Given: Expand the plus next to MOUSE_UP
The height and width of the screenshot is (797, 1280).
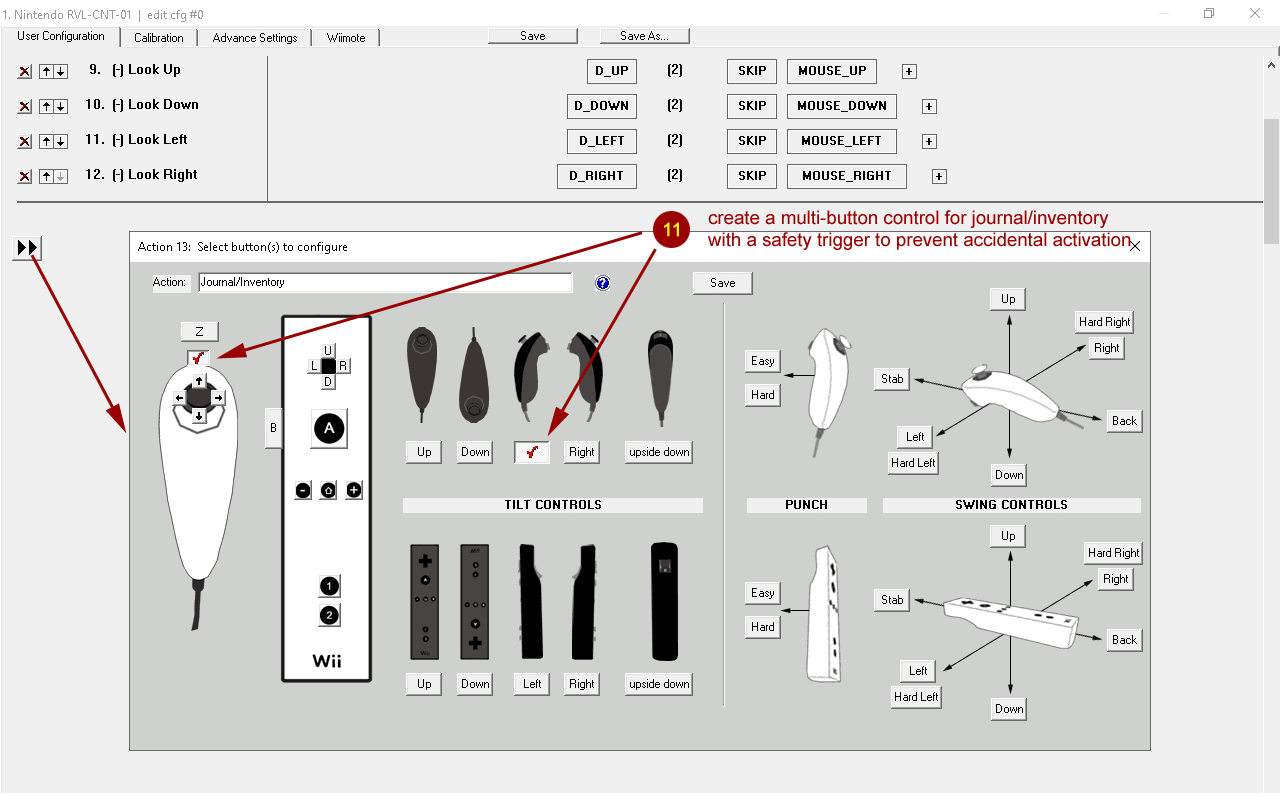Looking at the screenshot, I should (x=909, y=72).
